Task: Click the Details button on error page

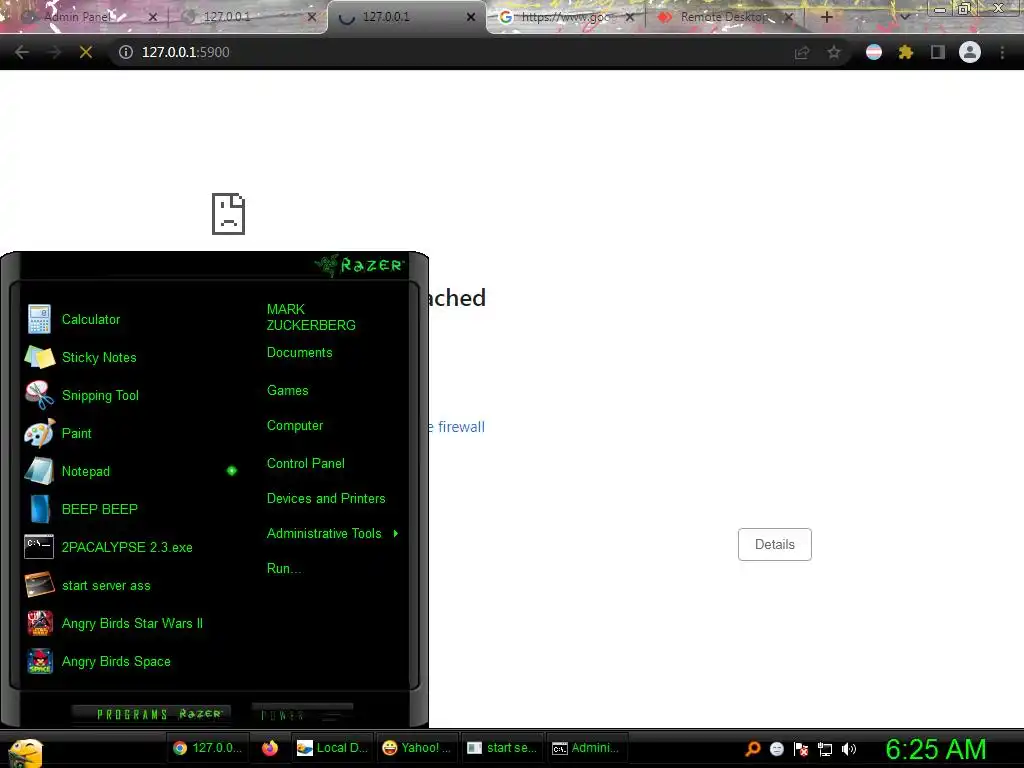Action: pyautogui.click(x=775, y=545)
